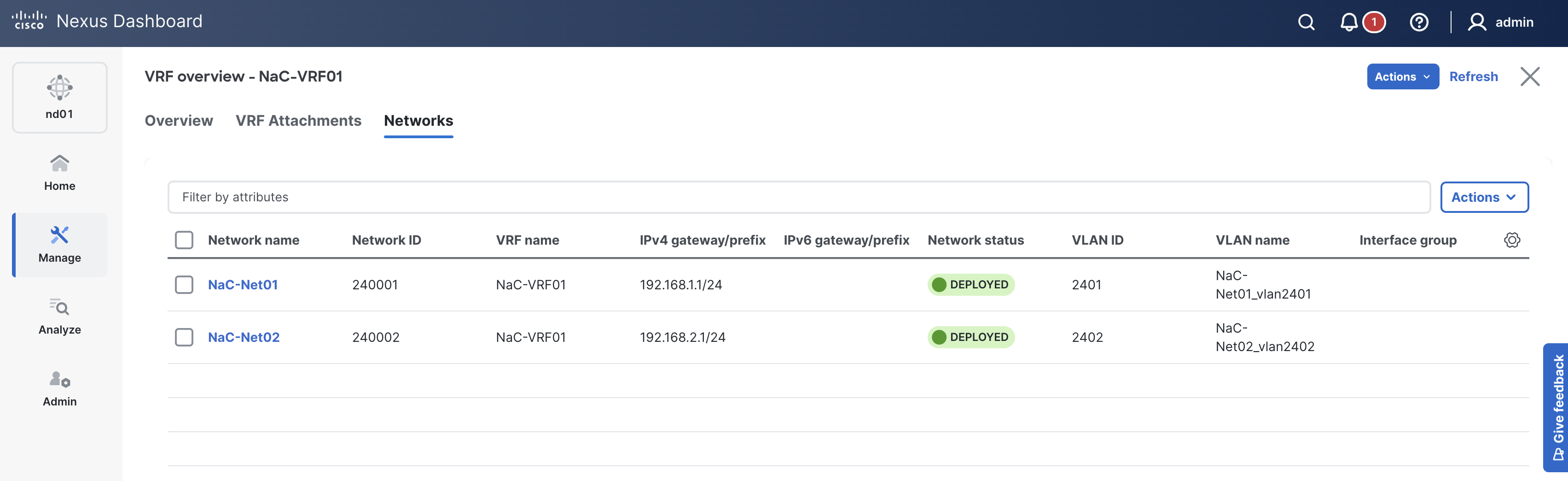Viewport: 1568px width, 481px height.
Task: Expand the table Actions dropdown
Action: click(1483, 197)
